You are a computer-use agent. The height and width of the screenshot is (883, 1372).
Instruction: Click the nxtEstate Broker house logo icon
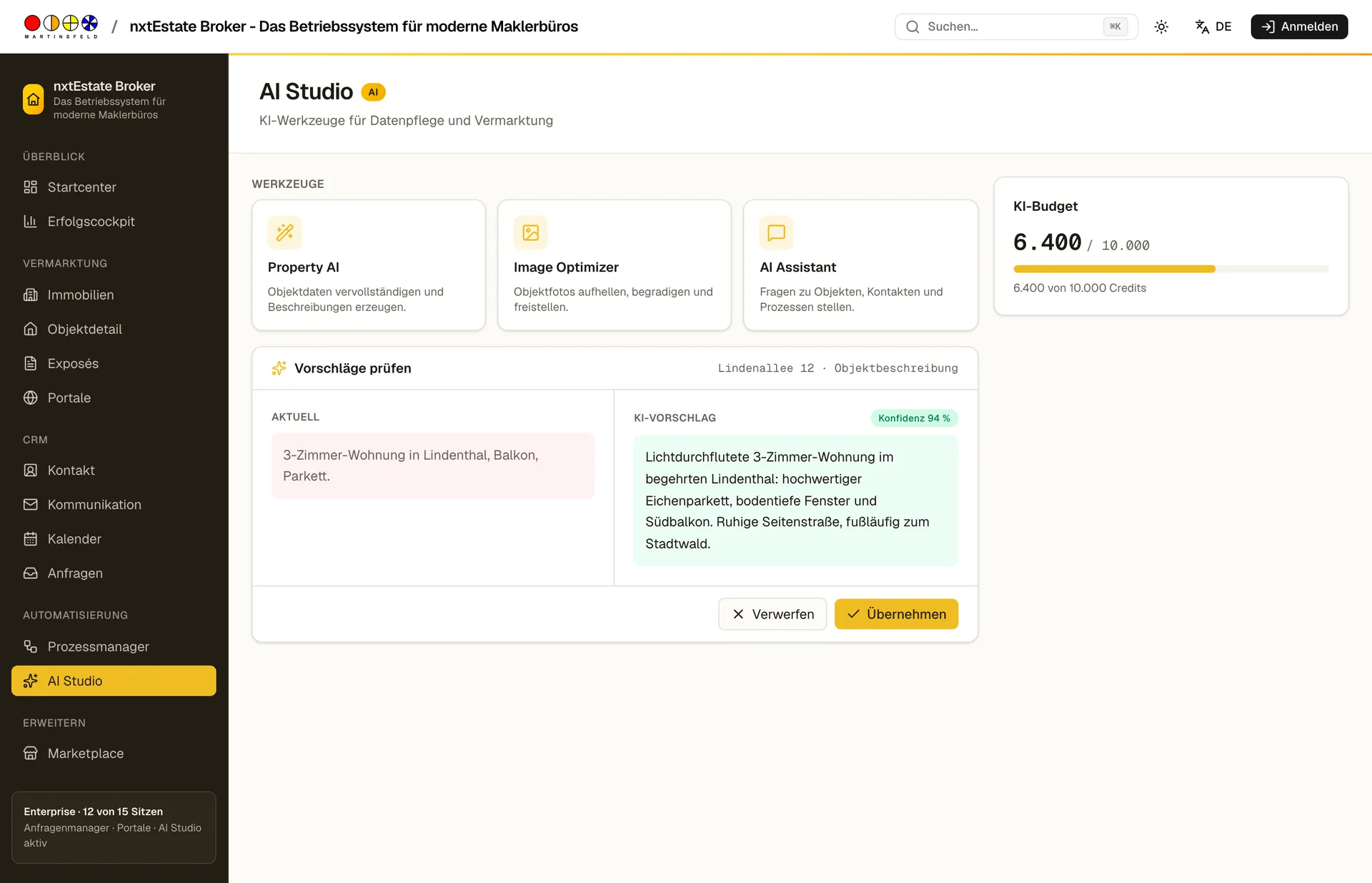pos(33,99)
